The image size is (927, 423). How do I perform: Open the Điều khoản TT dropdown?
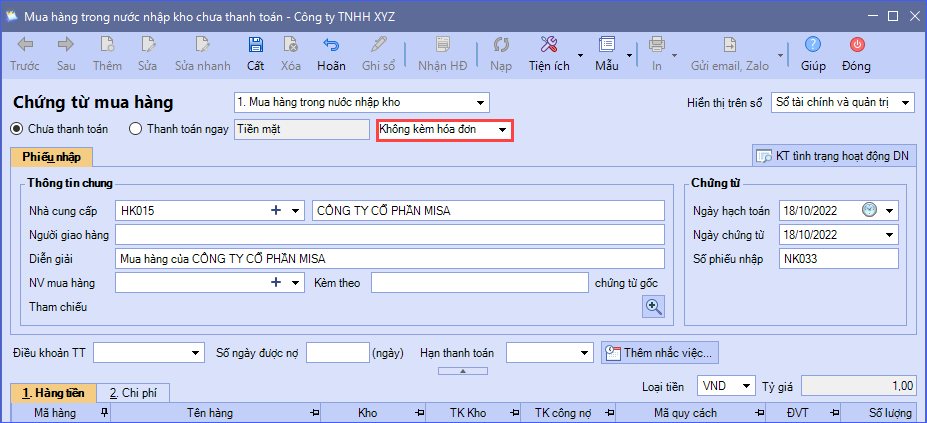[196, 353]
